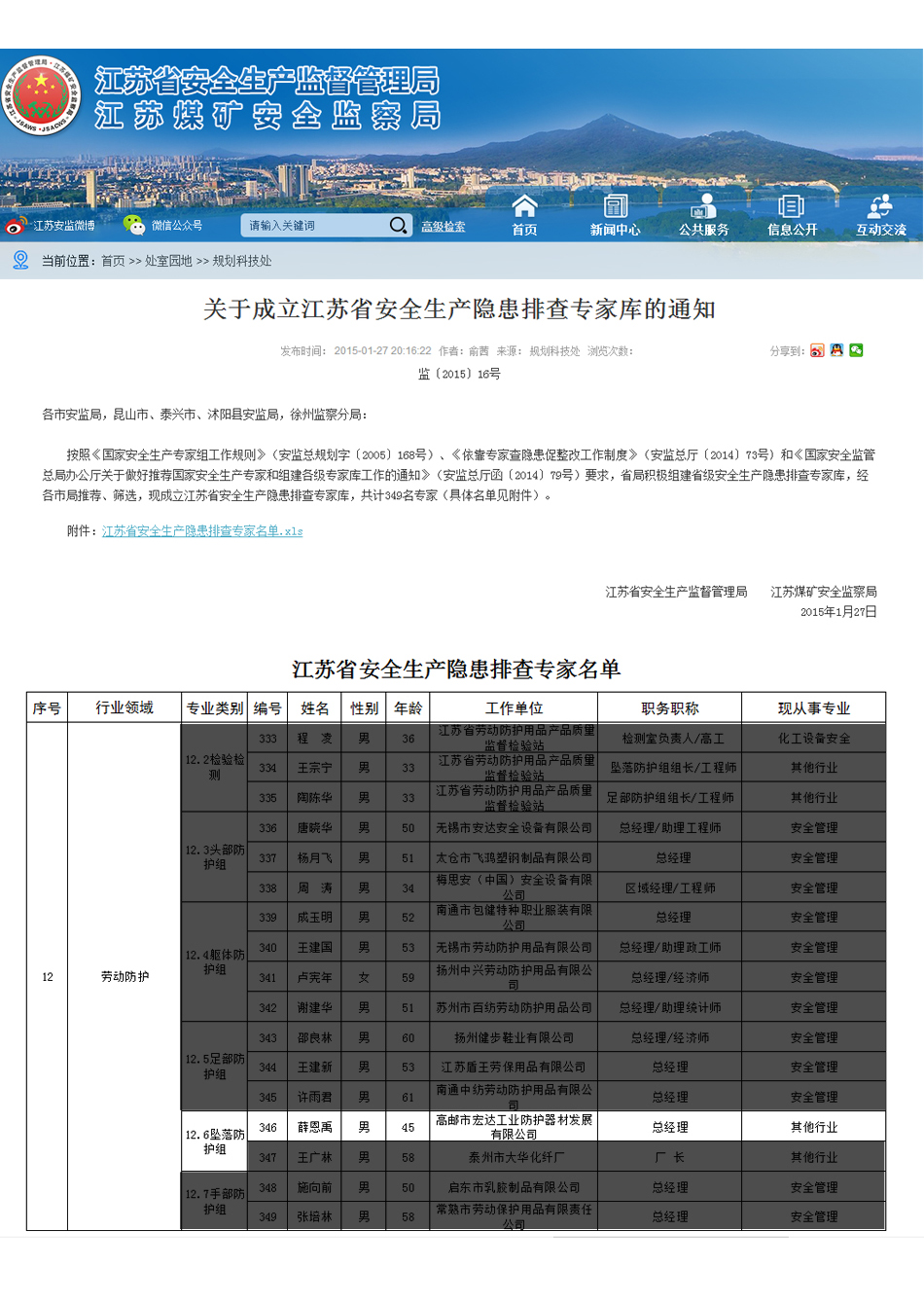This screenshot has width=924, height=1304.
Task: Open 新闻中心 news center icon
Action: click(x=615, y=206)
